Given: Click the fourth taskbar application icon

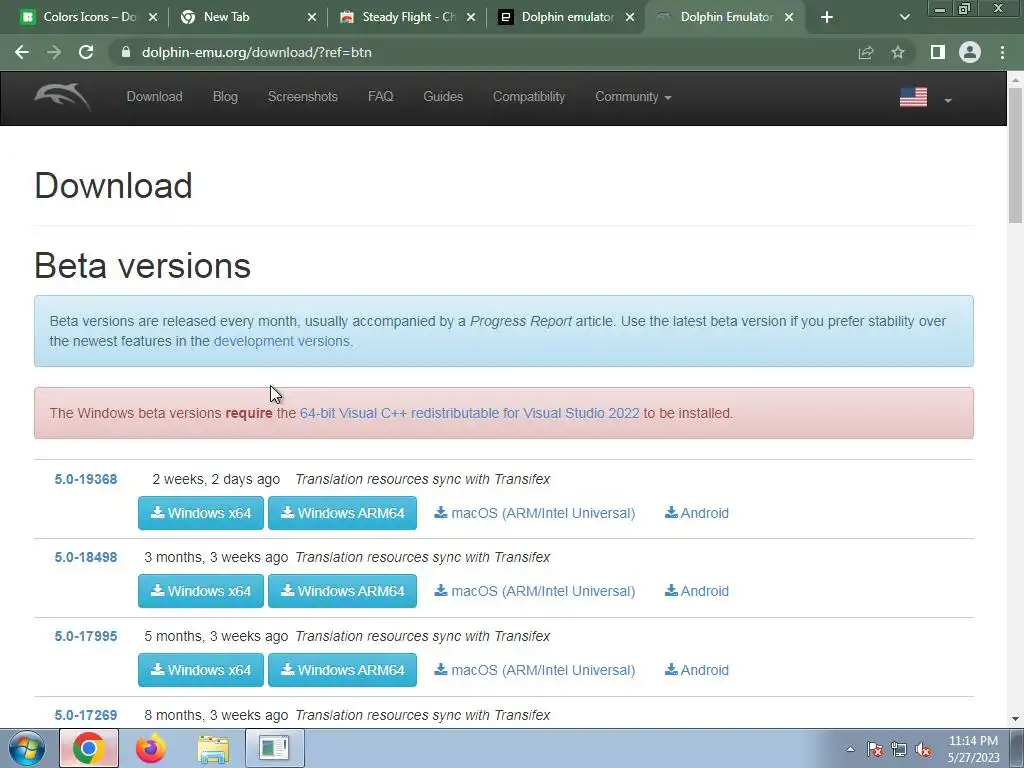Looking at the screenshot, I should (x=274, y=748).
